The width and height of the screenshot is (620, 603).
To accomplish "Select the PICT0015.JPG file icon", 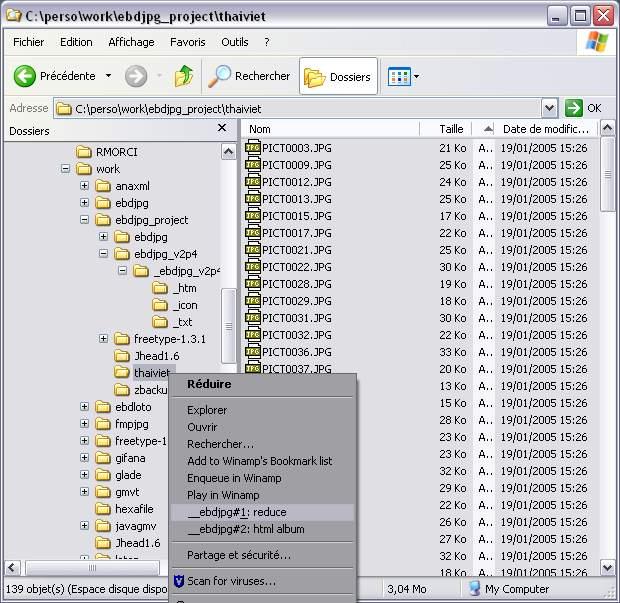I will coord(253,216).
